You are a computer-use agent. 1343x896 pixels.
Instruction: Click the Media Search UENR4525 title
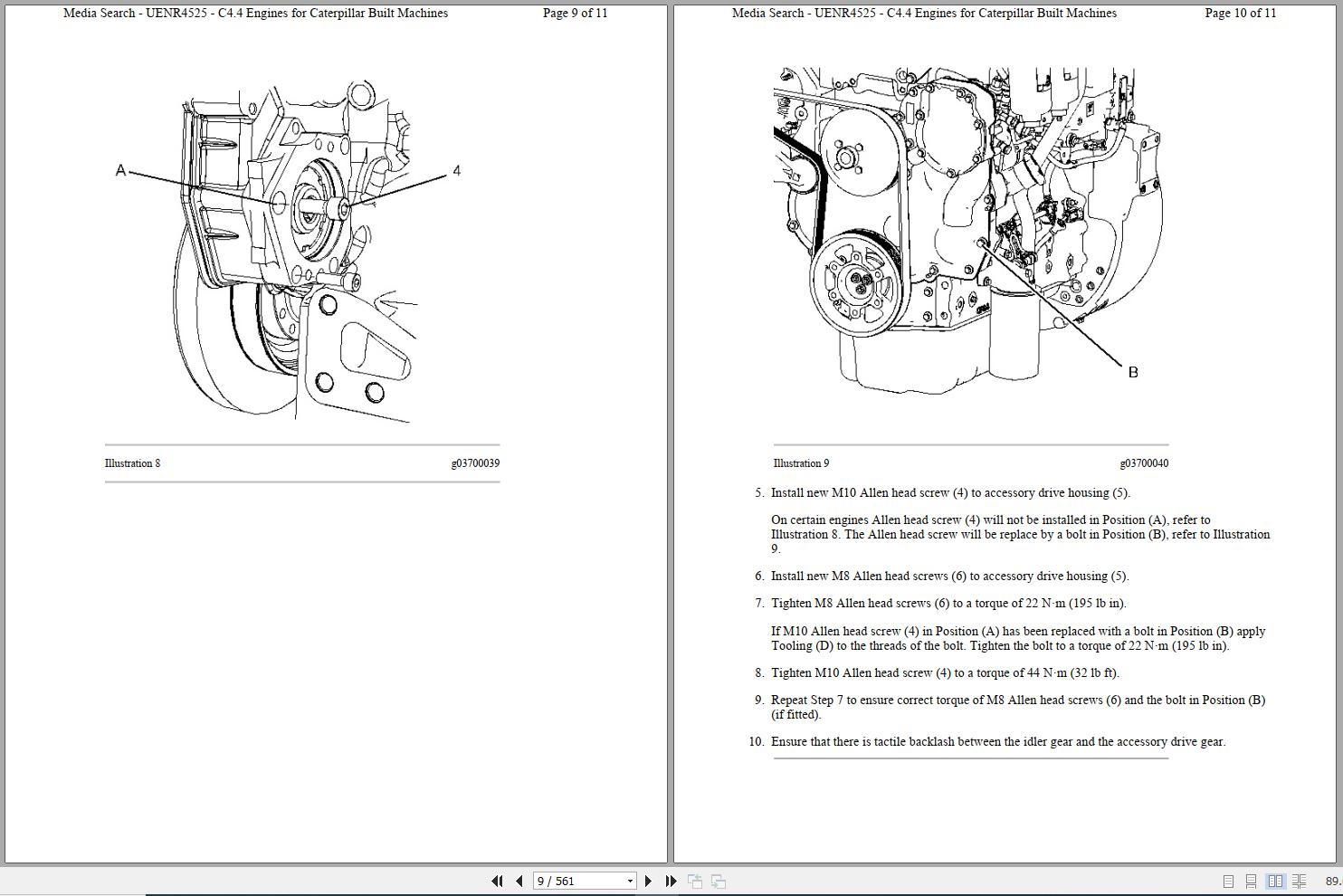pyautogui.click(x=254, y=13)
